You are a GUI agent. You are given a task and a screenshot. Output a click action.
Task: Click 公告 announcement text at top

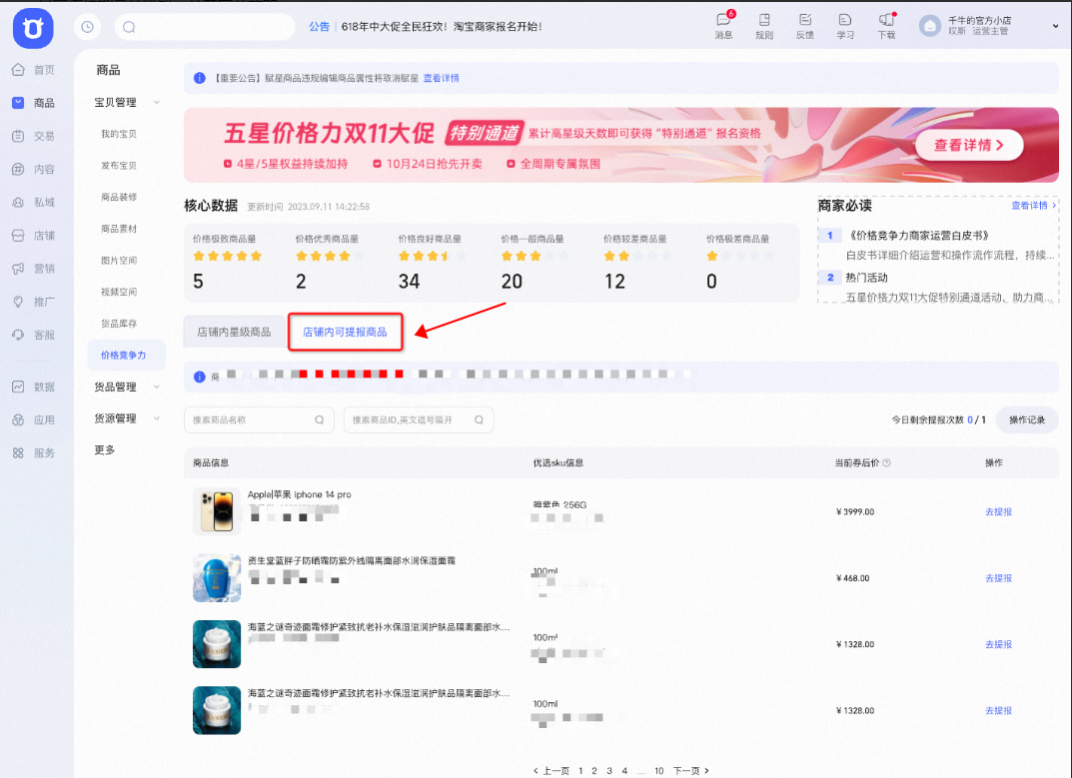click(x=319, y=27)
